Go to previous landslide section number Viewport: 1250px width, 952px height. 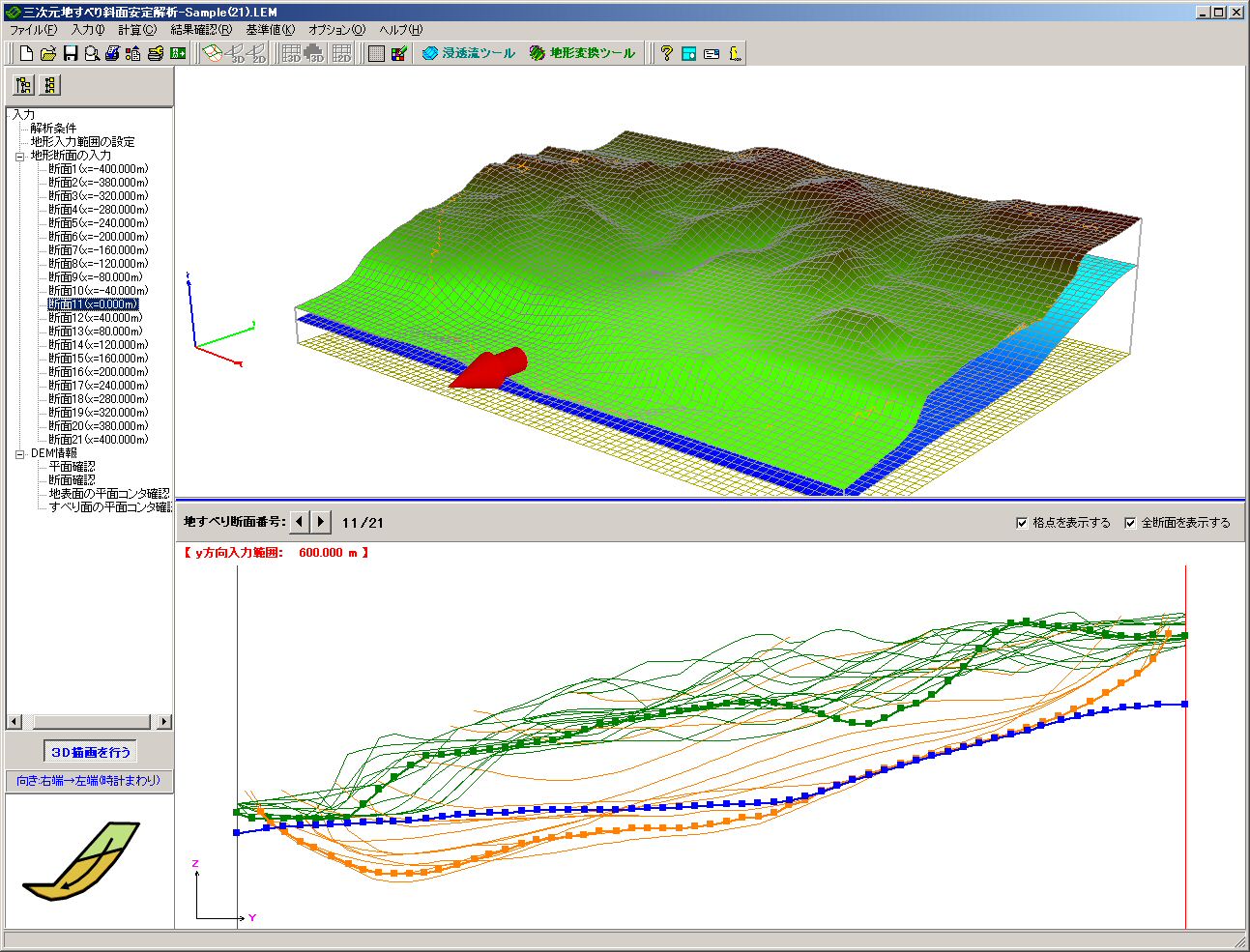point(300,522)
